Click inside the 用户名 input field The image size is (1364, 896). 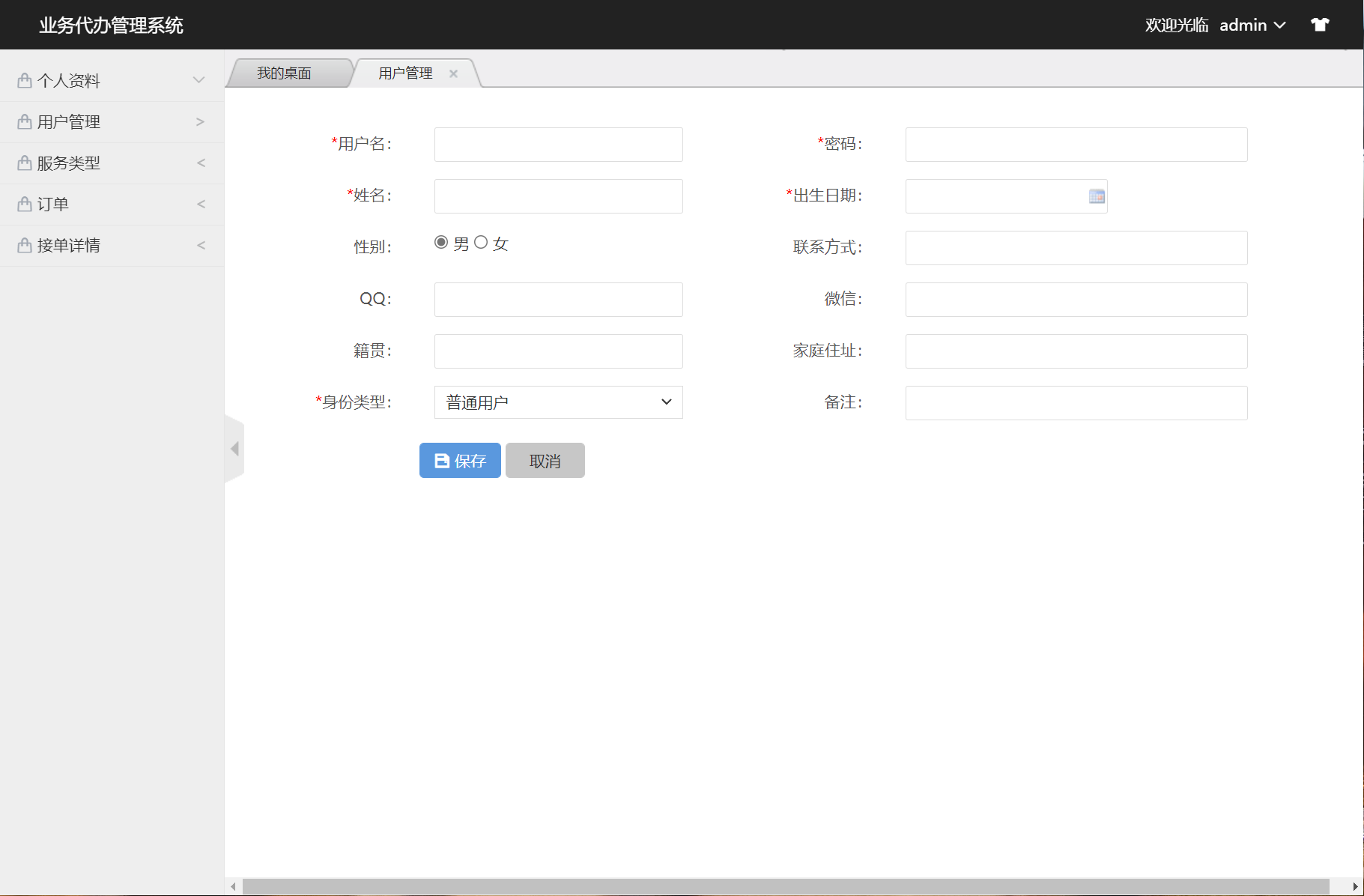point(557,144)
